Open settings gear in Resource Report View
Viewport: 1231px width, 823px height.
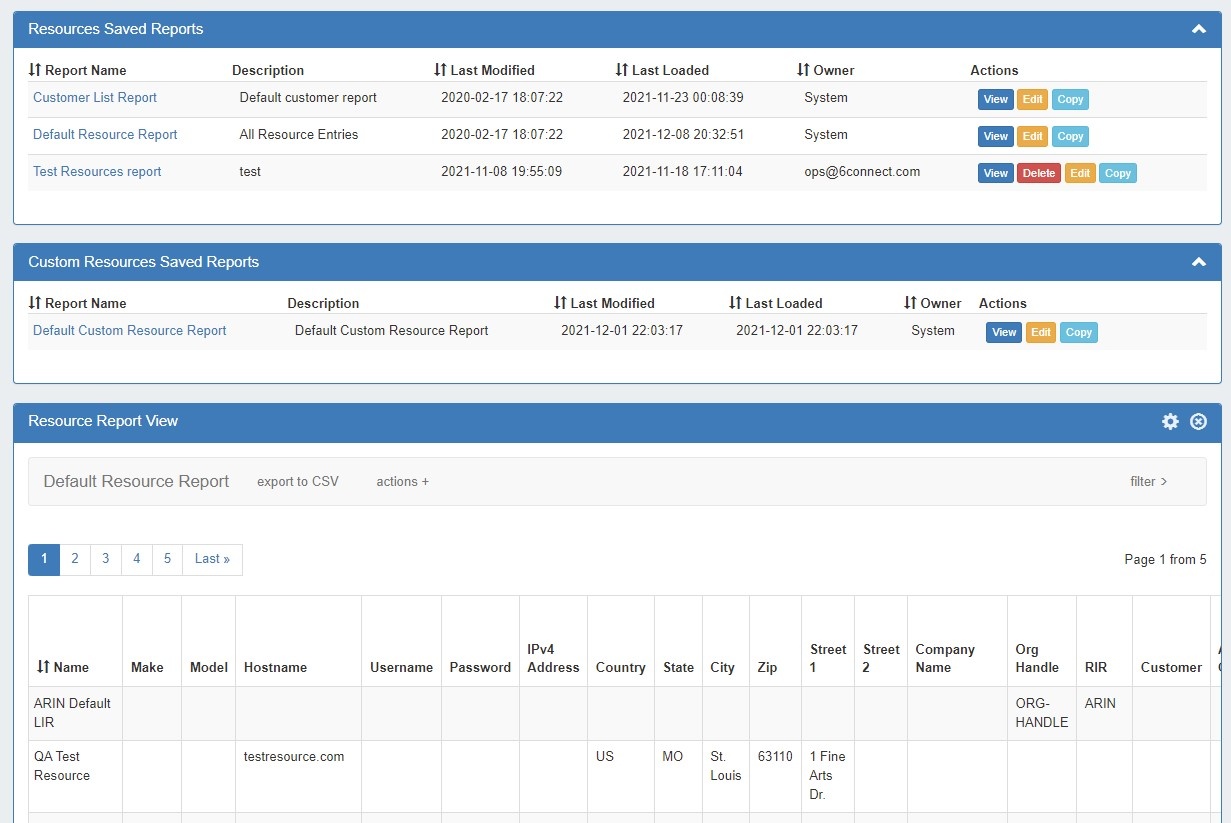(1170, 422)
